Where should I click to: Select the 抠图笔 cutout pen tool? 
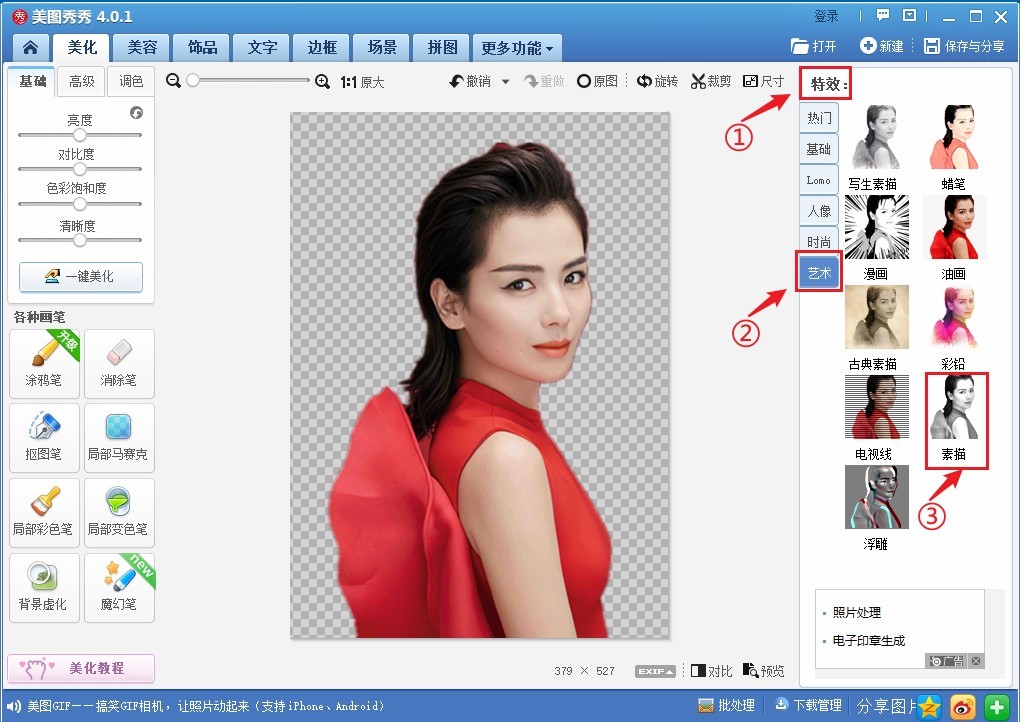tap(44, 438)
